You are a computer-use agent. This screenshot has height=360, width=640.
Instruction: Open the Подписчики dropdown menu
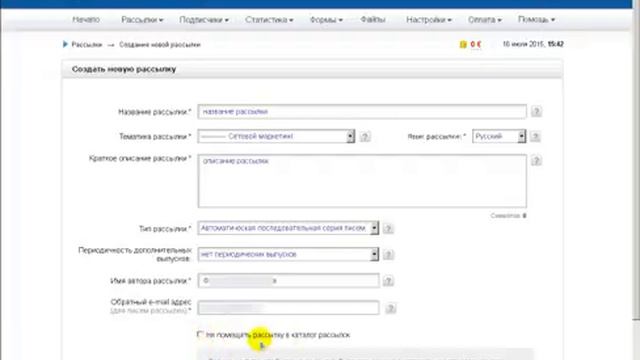(204, 20)
